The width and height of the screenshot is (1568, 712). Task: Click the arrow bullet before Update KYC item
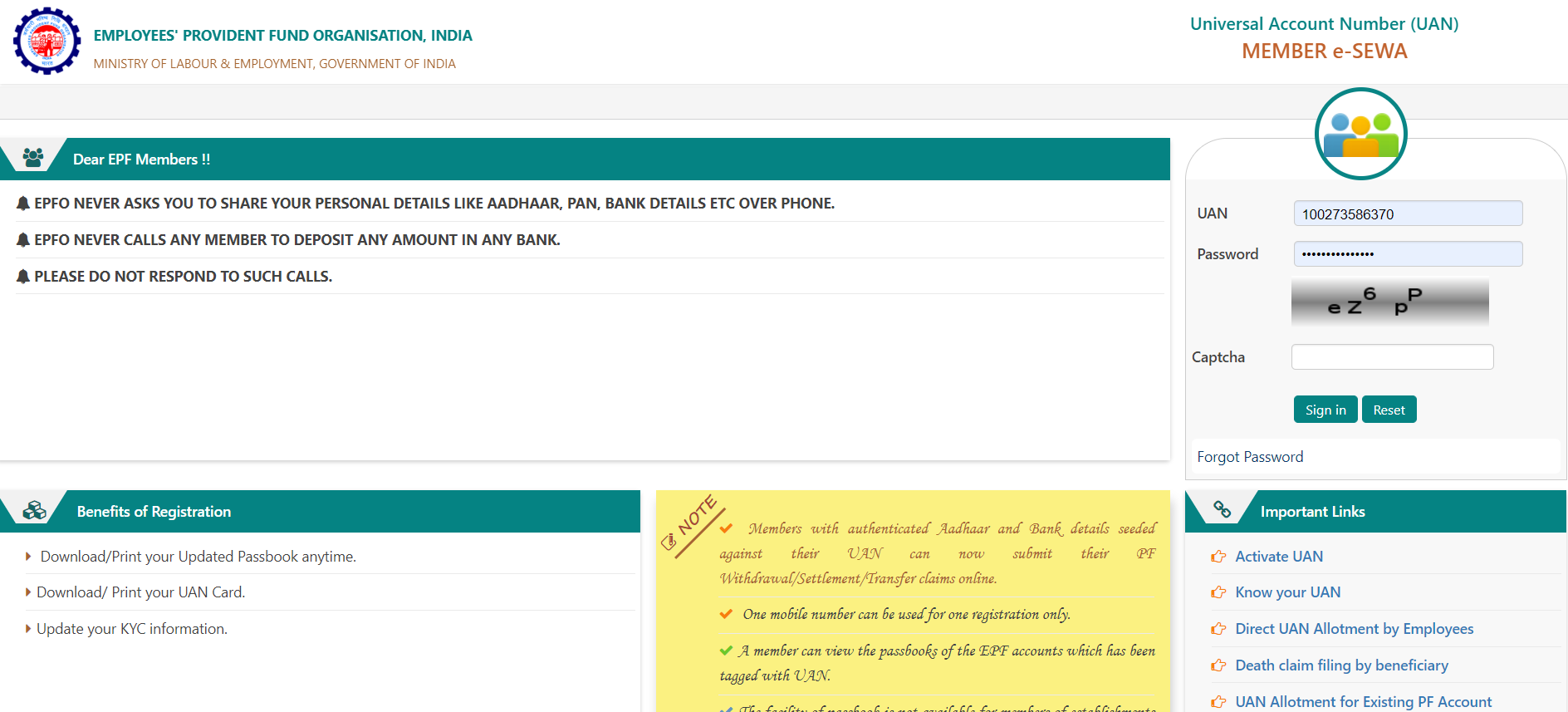[29, 629]
